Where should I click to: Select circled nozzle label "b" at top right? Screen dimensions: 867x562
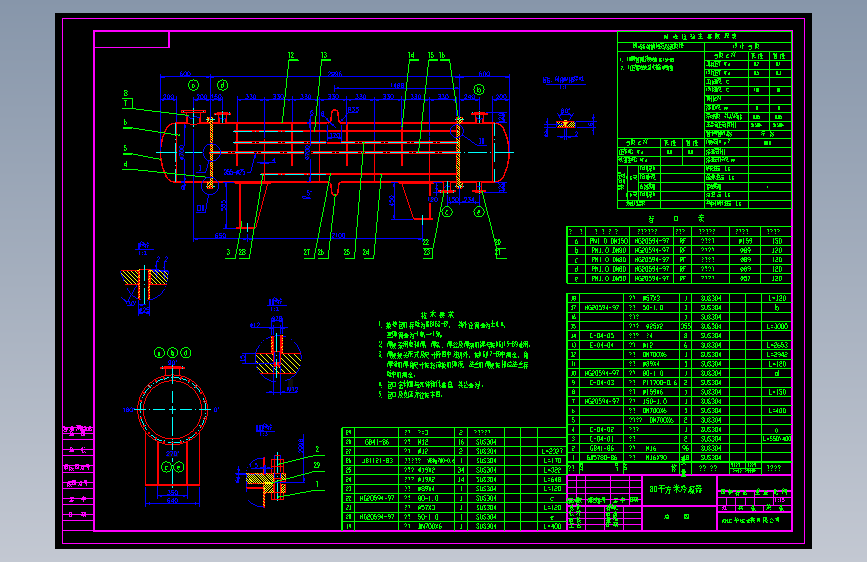point(479,90)
